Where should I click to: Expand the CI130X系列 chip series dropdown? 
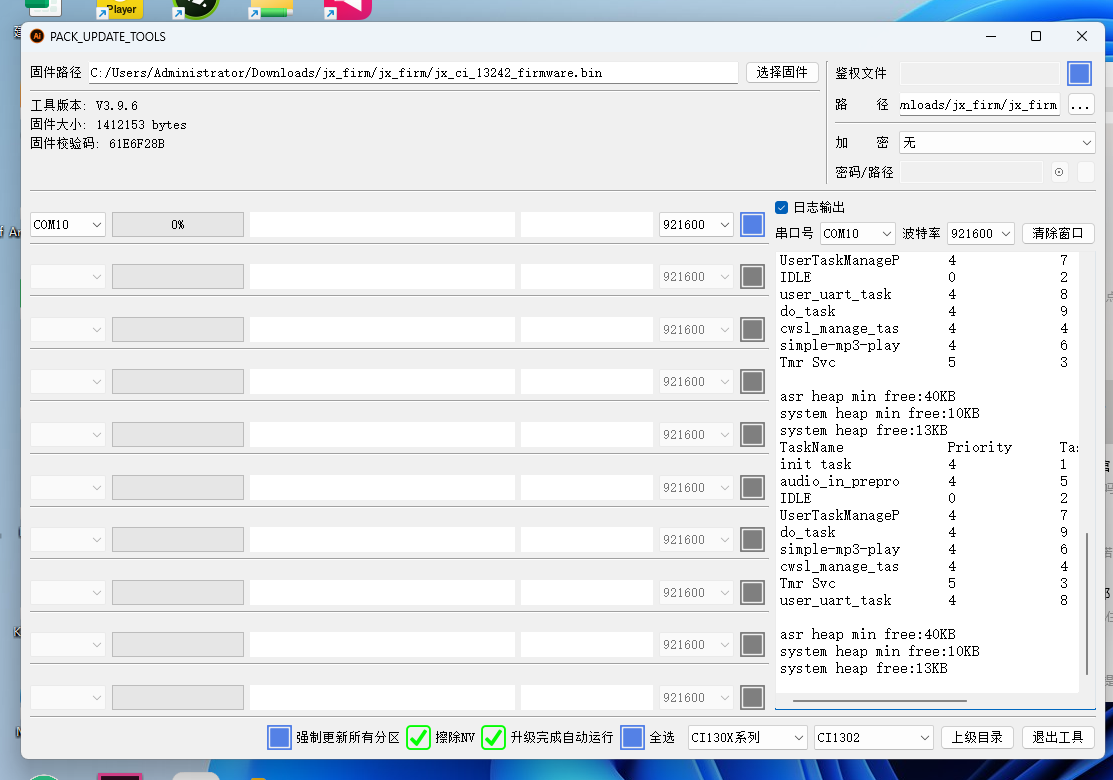[747, 738]
